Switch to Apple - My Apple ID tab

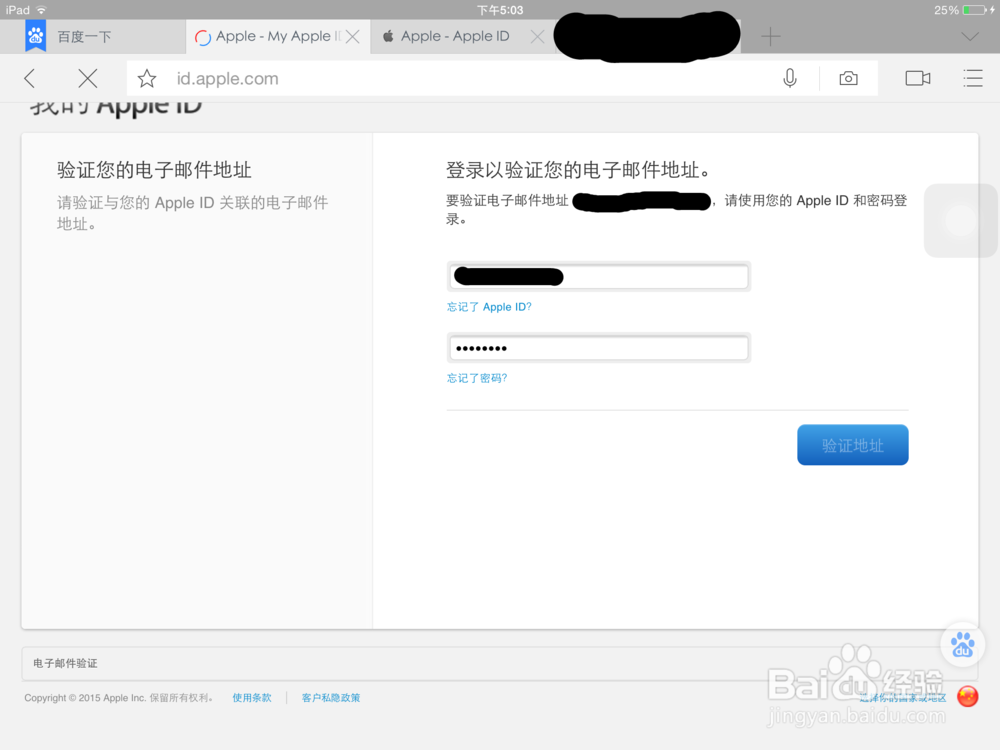pyautogui.click(x=278, y=36)
